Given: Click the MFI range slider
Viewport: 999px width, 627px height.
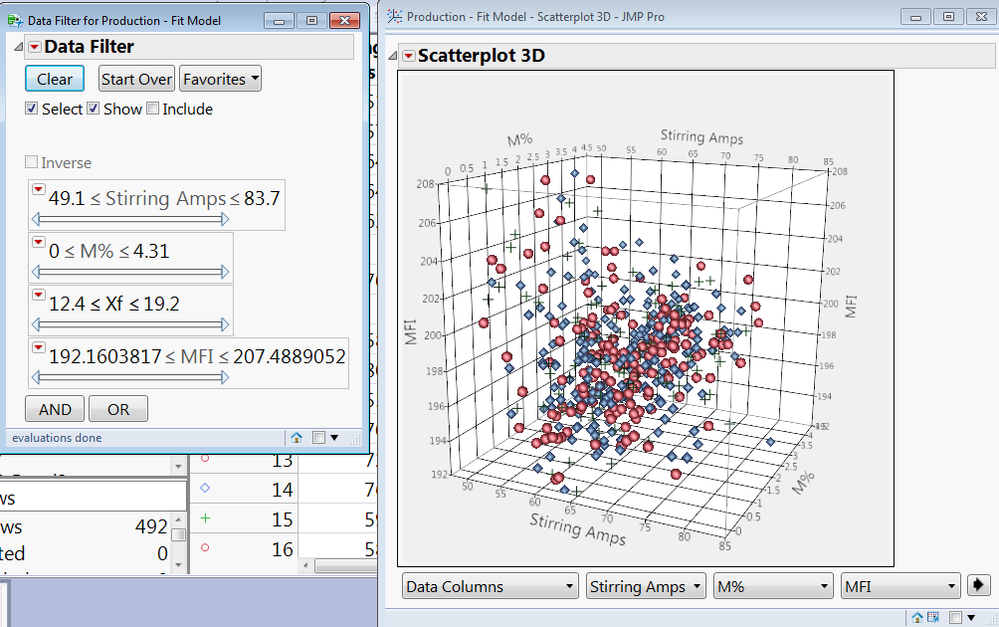Looking at the screenshot, I should tap(131, 377).
